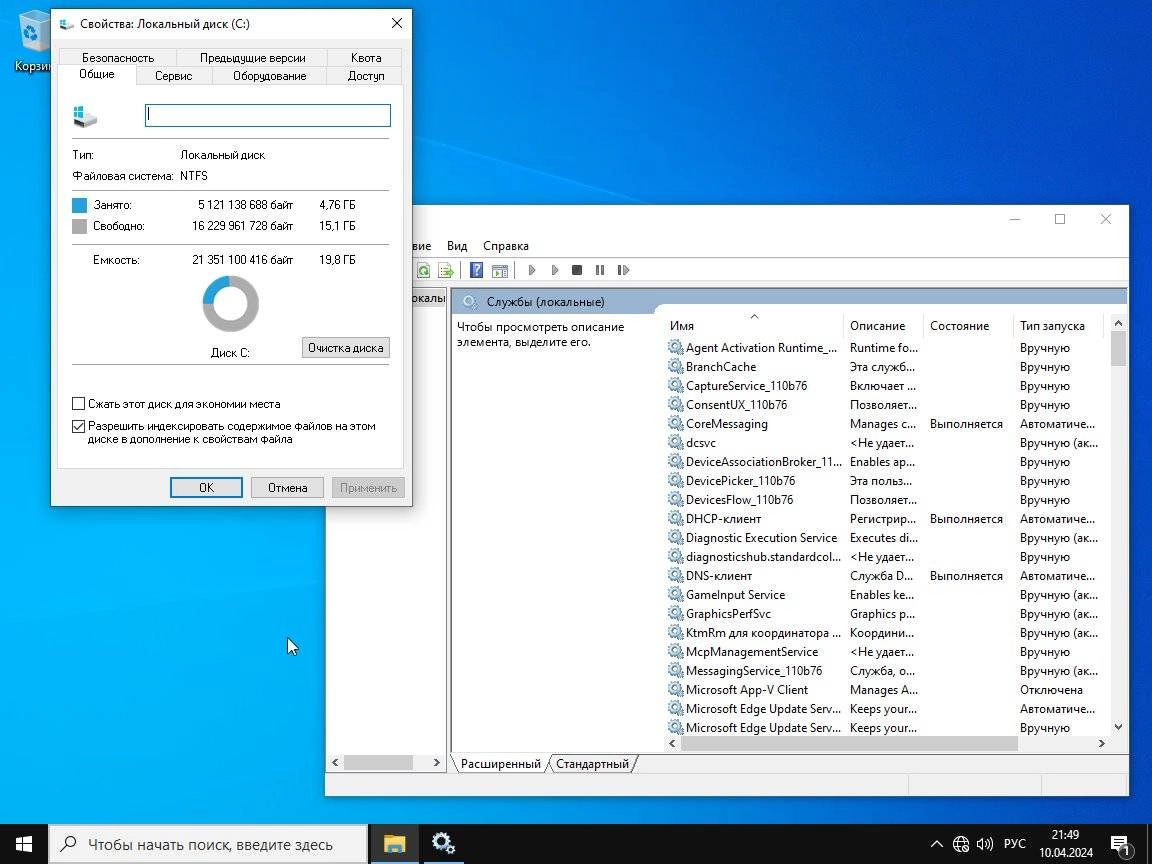Click the tree pane horizontal scrollbar thumb
This screenshot has height=864, width=1152.
click(378, 763)
